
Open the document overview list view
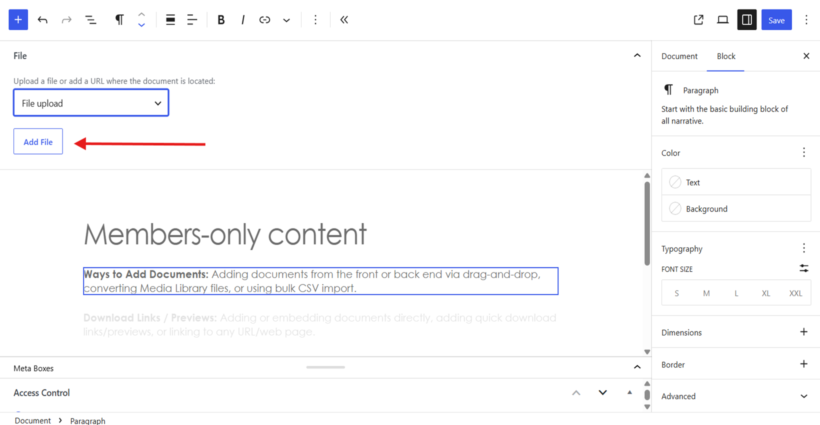[x=90, y=20]
